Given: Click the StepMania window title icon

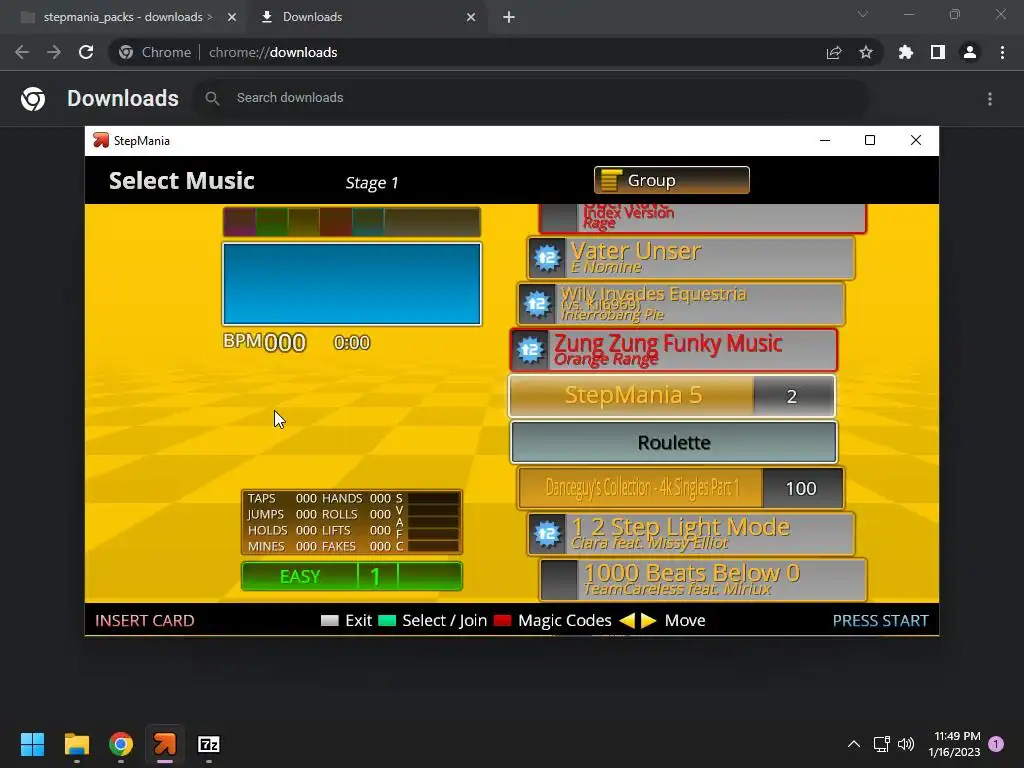Looking at the screenshot, I should click(101, 140).
